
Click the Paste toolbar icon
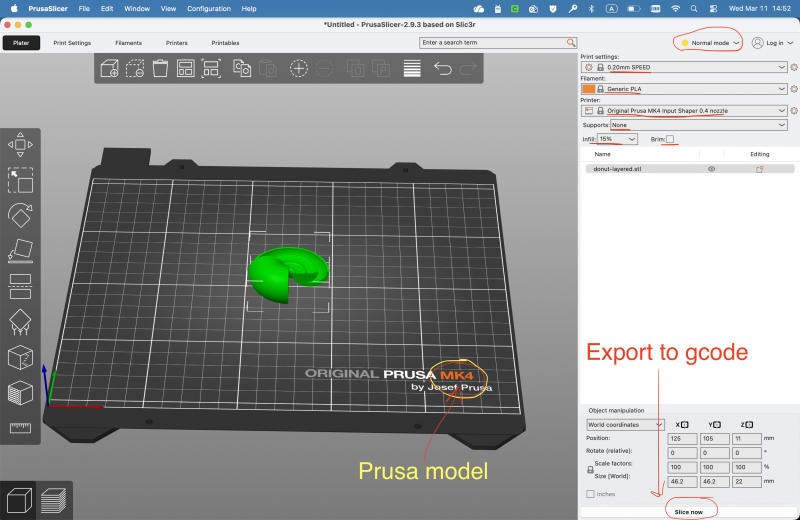point(268,68)
